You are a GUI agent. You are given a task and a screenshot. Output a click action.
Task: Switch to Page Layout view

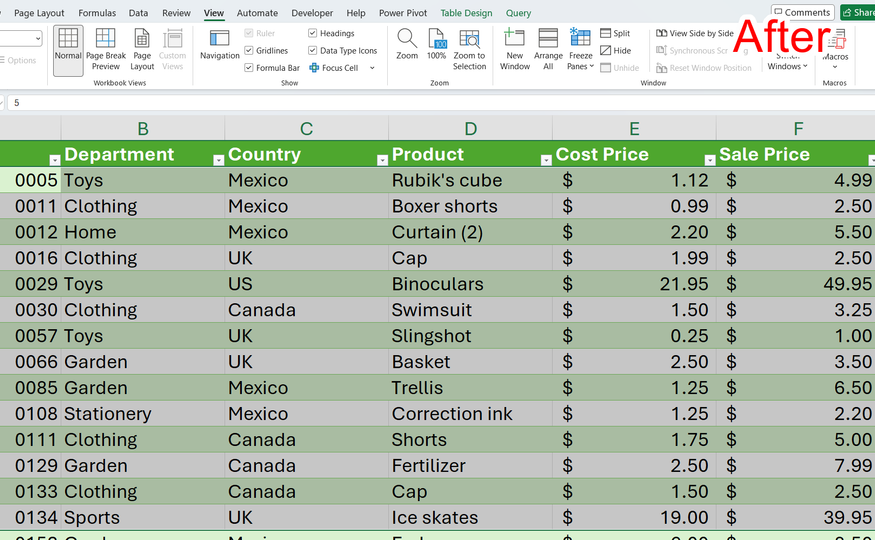click(x=142, y=50)
